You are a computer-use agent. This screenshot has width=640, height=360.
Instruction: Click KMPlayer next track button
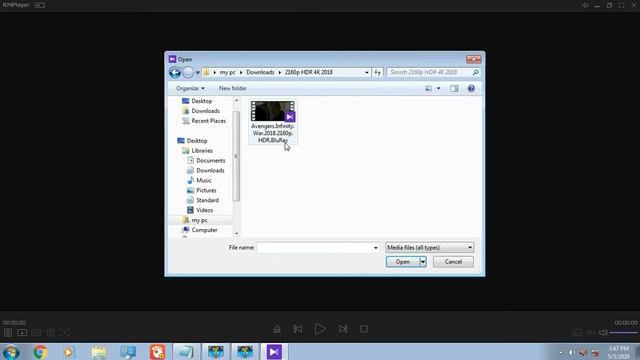(x=343, y=329)
